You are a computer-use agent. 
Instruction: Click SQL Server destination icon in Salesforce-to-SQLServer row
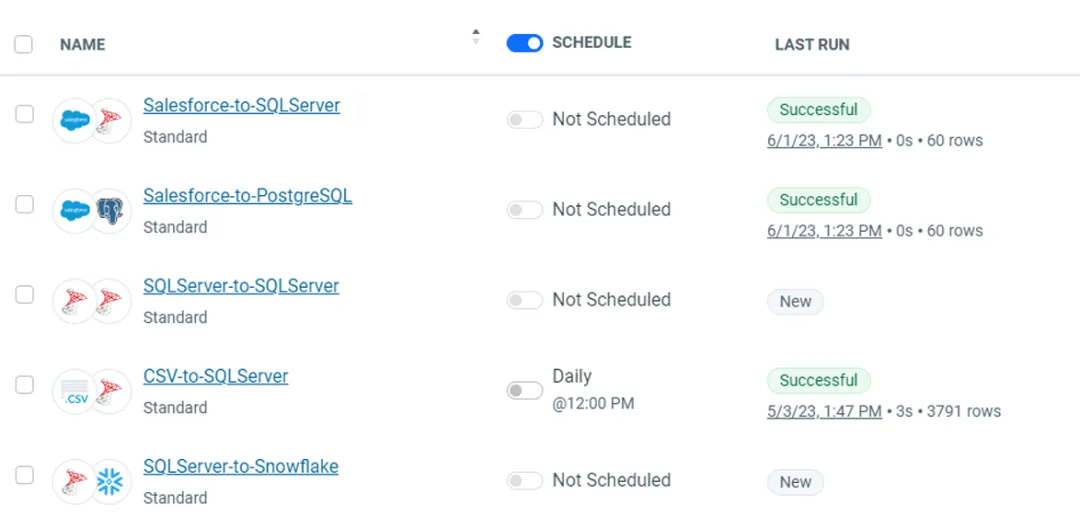click(110, 121)
